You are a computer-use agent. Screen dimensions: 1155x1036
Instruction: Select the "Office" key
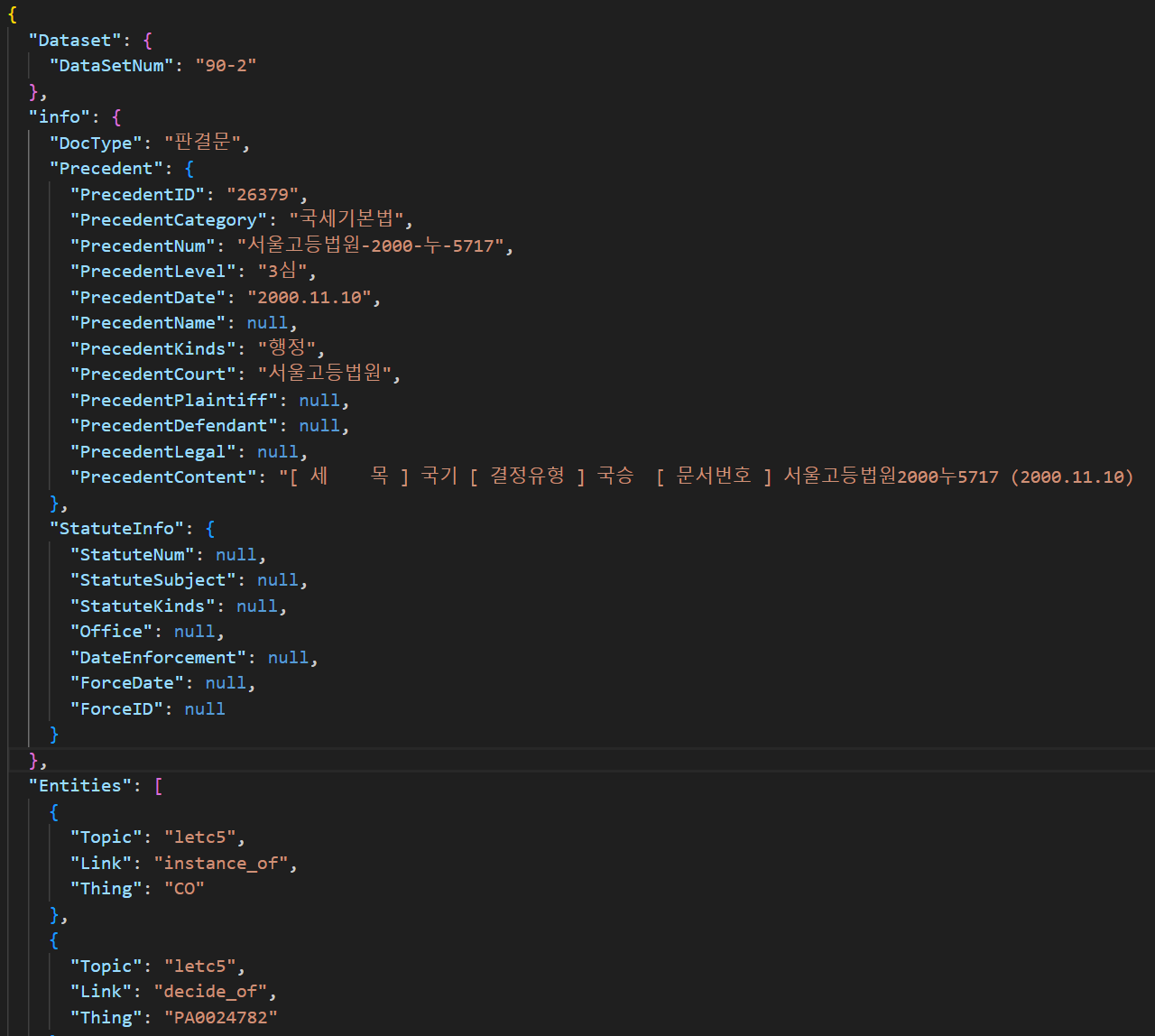click(x=112, y=632)
